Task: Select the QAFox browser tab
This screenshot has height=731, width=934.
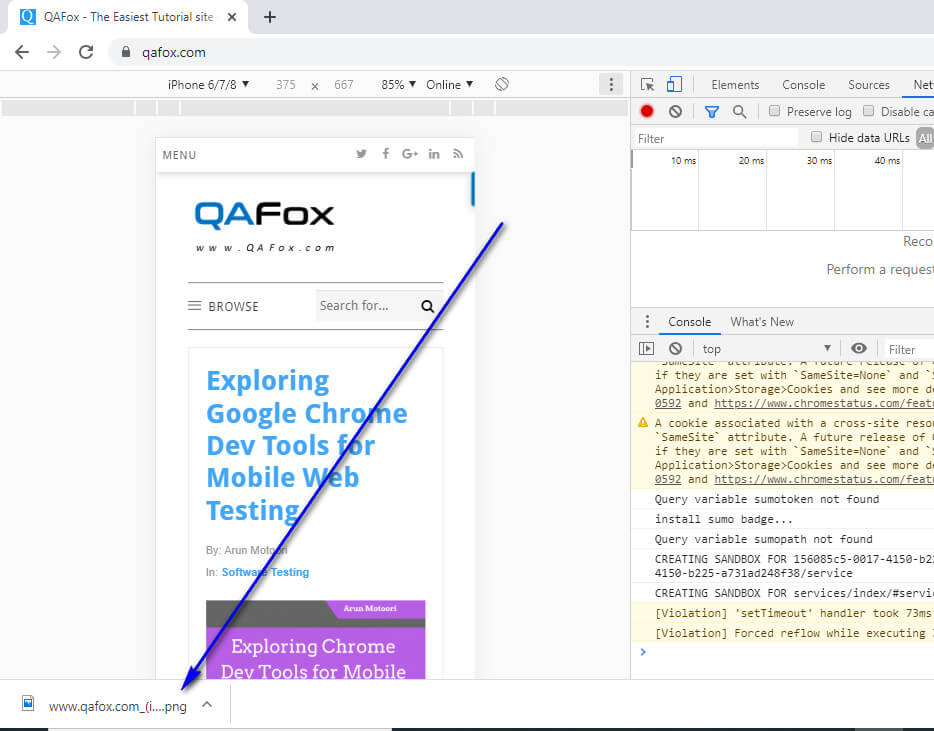Action: [x=128, y=17]
